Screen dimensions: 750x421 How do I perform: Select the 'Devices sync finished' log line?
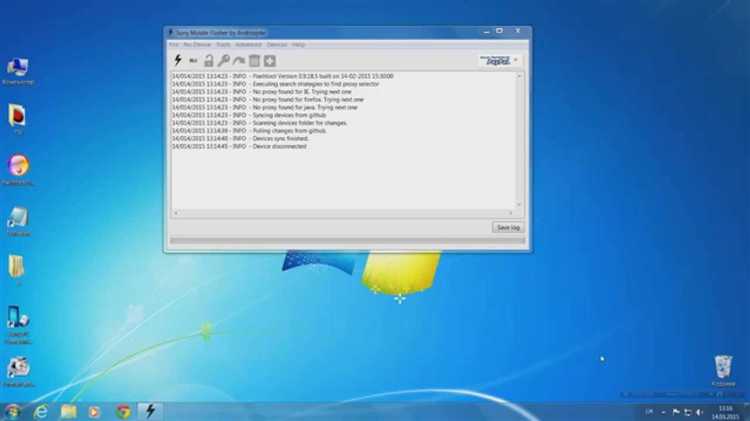(240, 139)
